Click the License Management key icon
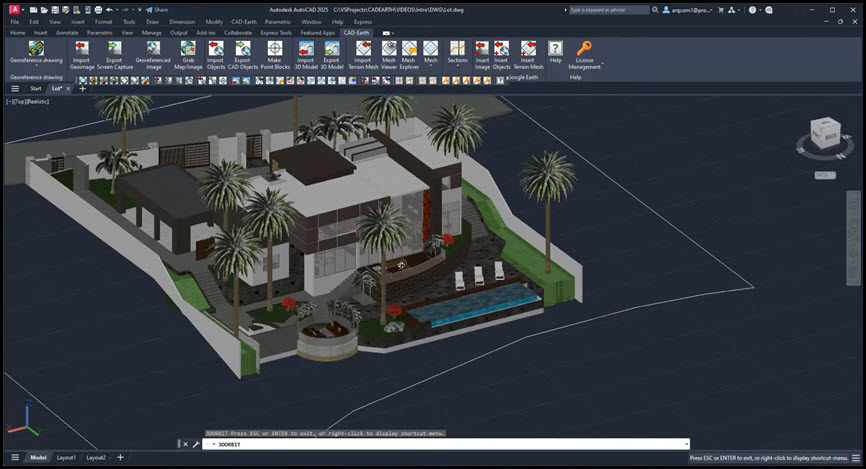Image resolution: width=866 pixels, height=469 pixels. pos(584,48)
